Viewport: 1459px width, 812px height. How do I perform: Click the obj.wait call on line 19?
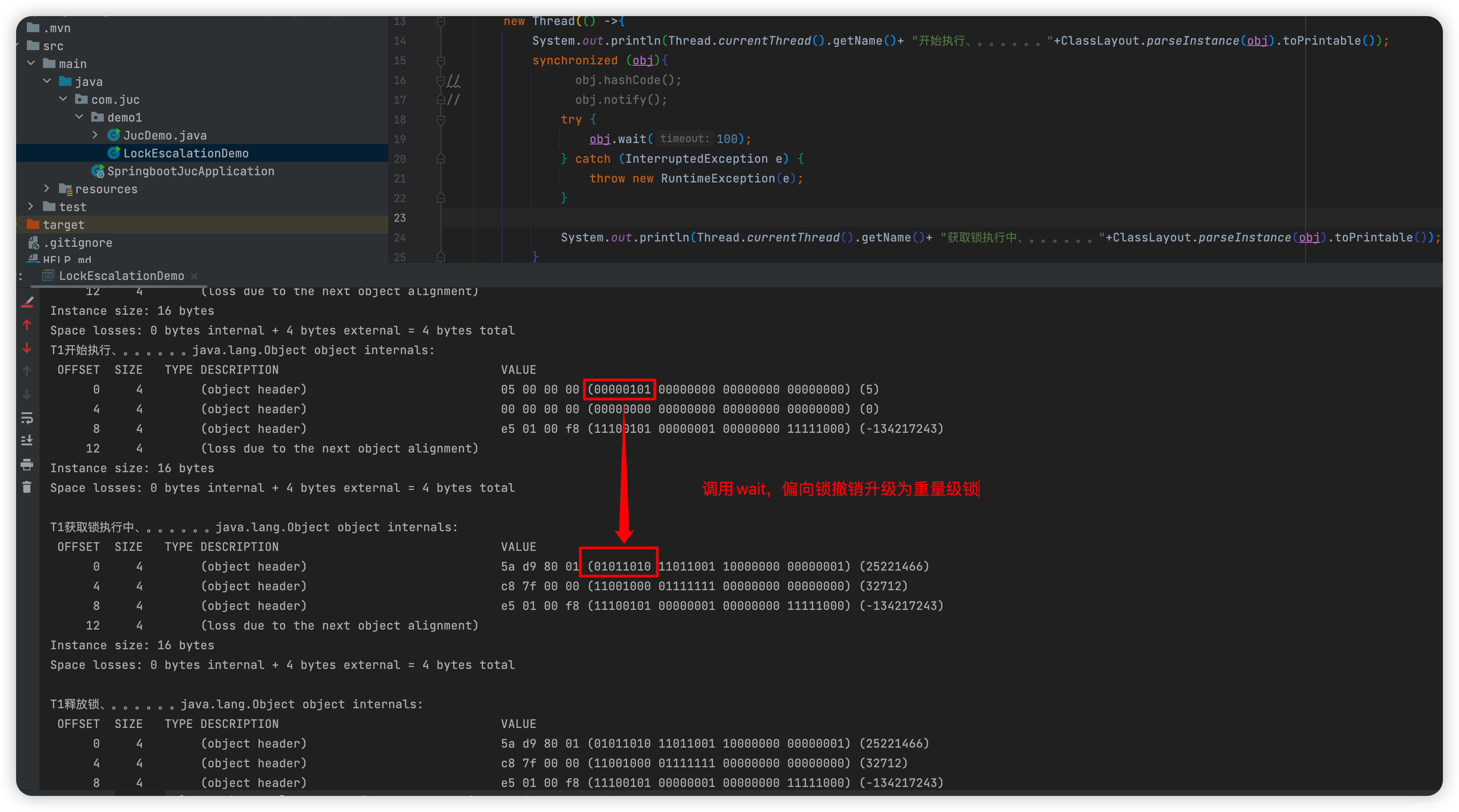pyautogui.click(x=670, y=140)
